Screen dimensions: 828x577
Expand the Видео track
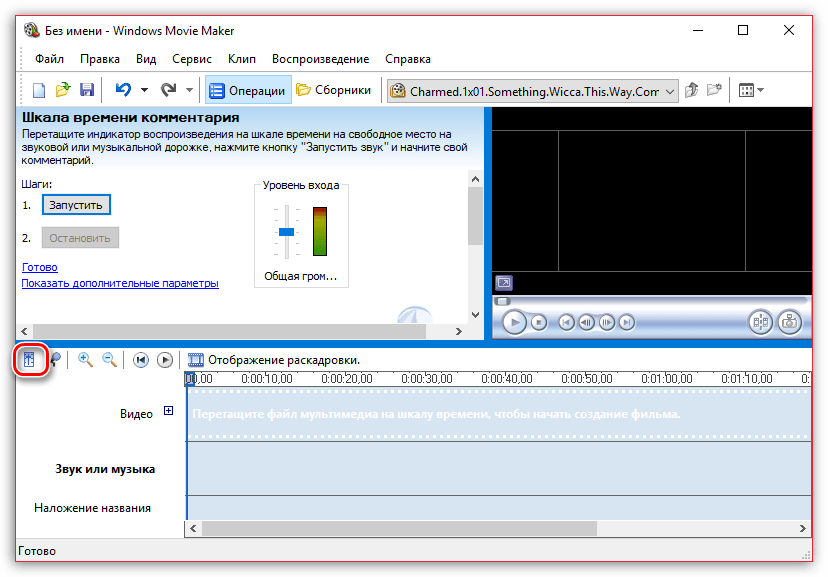point(168,411)
